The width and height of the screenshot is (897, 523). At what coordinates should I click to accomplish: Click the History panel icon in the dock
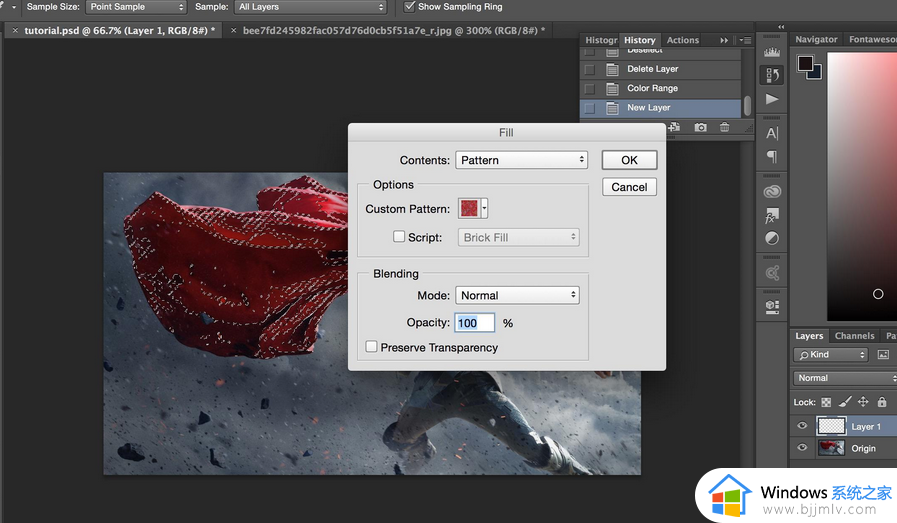772,75
